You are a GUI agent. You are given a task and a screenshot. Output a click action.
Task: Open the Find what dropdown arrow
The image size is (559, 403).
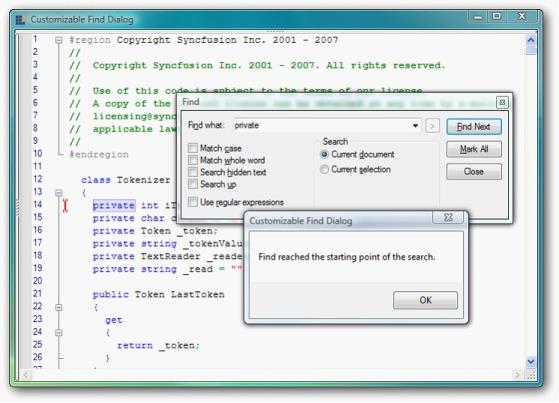tap(415, 126)
